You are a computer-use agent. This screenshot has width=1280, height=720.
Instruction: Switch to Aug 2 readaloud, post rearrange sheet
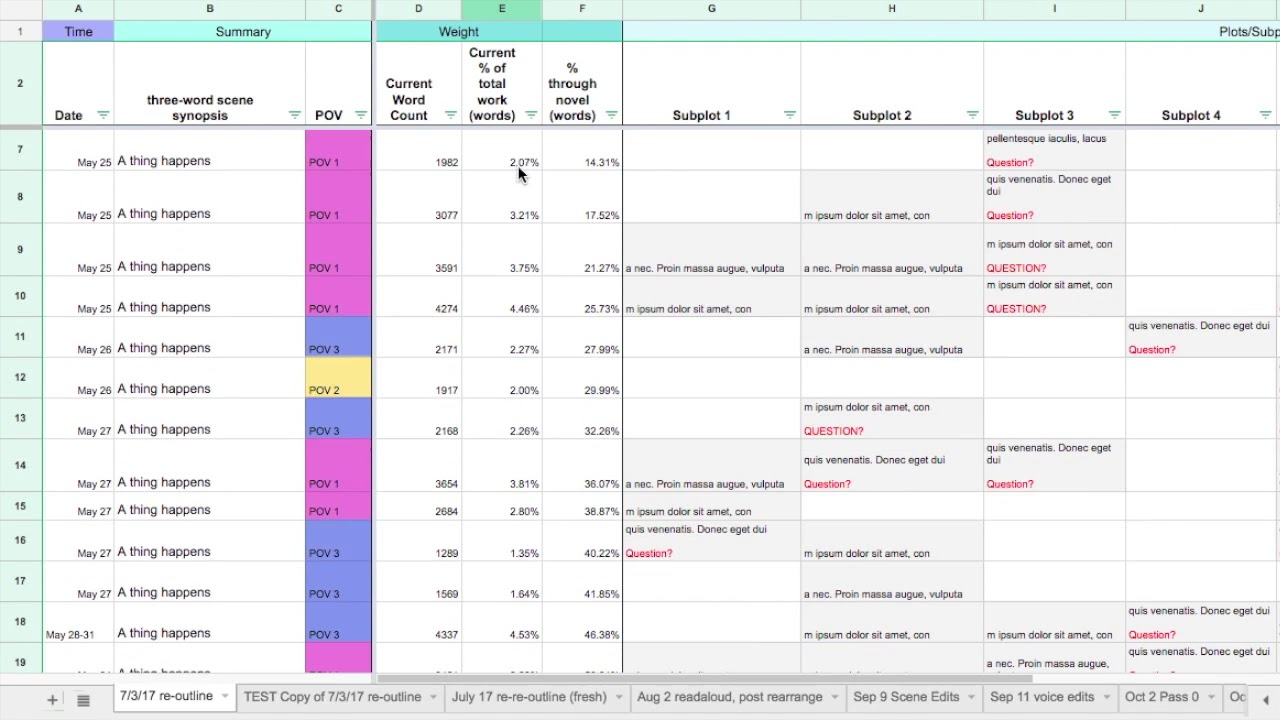tap(729, 697)
